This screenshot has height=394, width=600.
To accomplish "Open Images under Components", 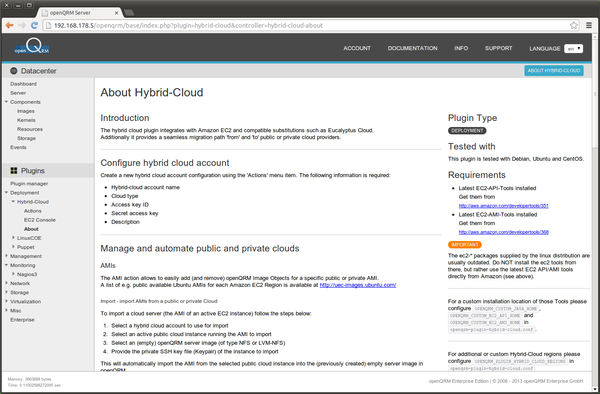I will click(x=26, y=111).
